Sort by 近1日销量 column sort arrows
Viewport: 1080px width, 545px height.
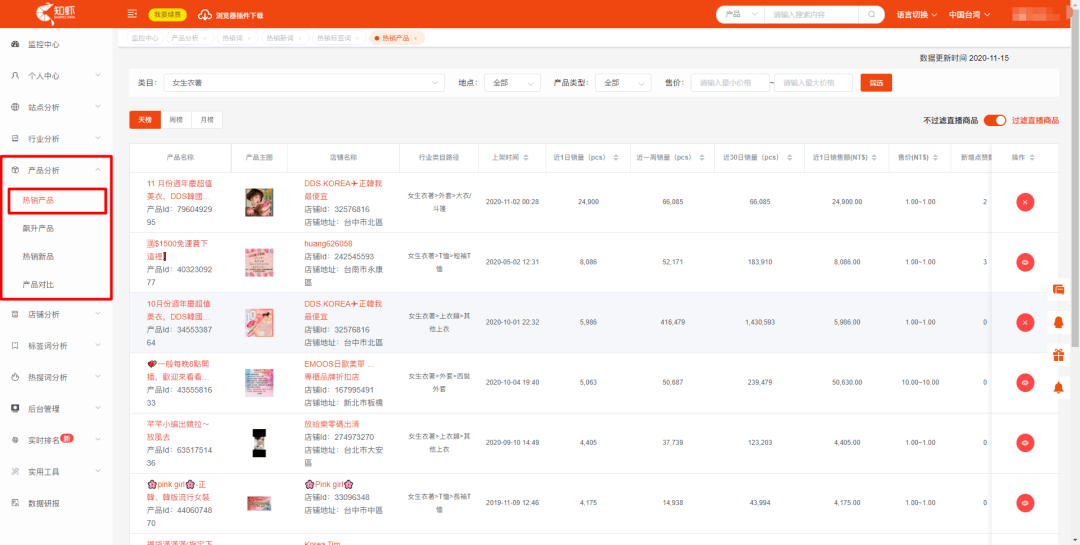613,158
